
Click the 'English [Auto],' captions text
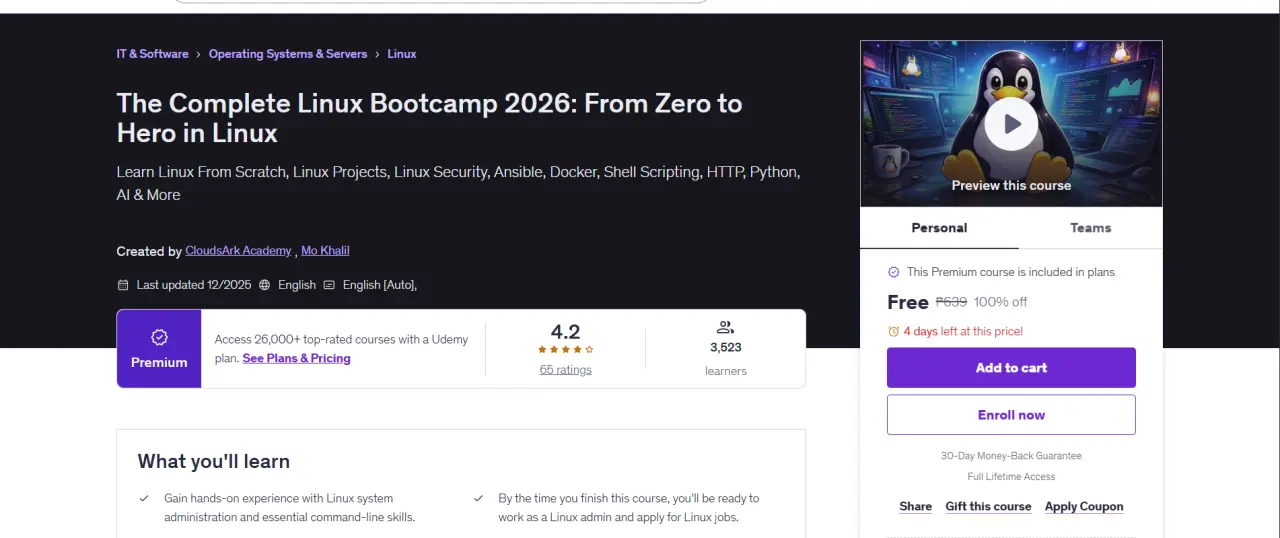point(380,285)
